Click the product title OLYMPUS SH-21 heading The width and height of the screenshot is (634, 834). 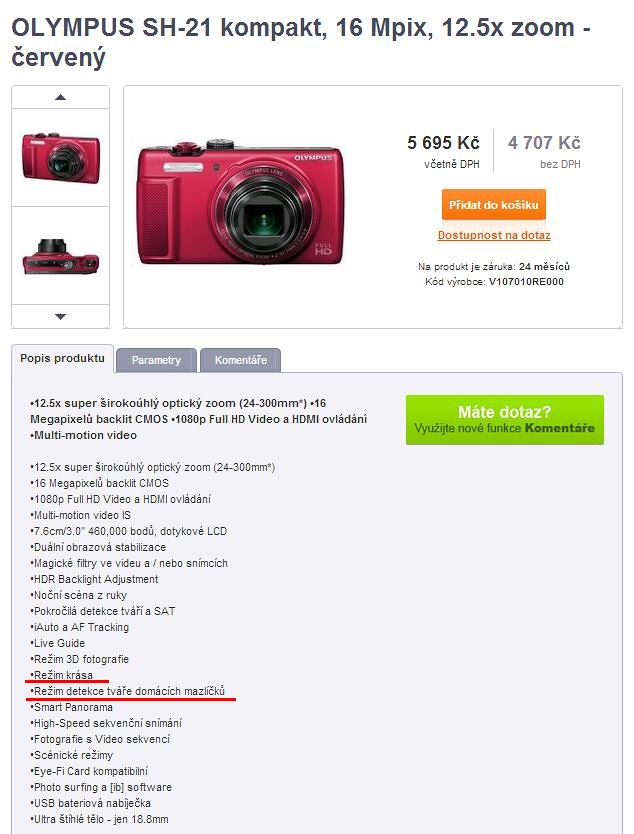[x=301, y=42]
